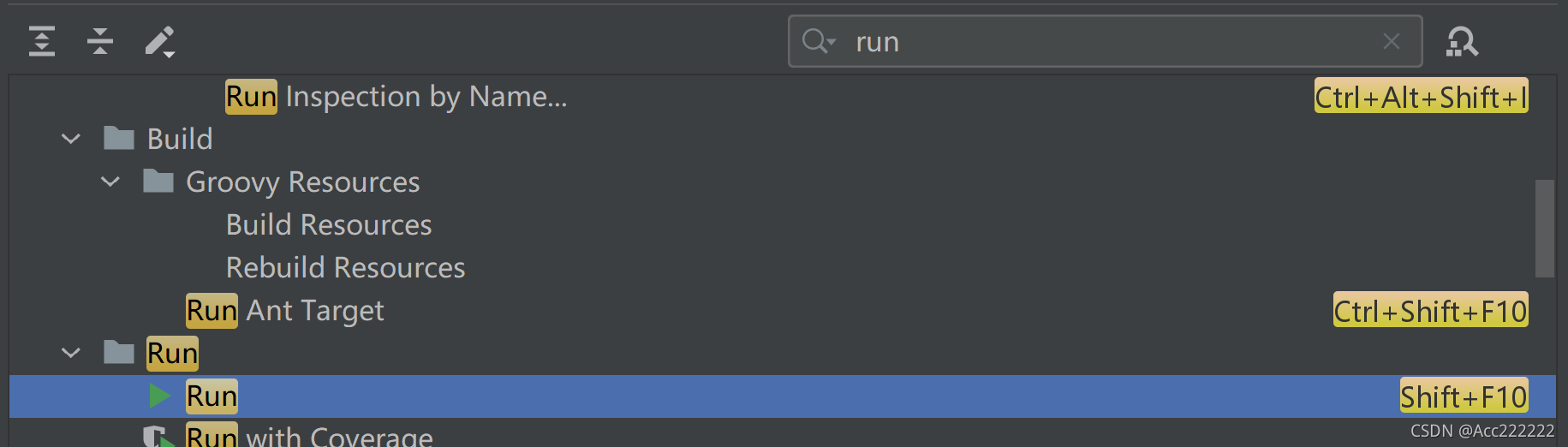Clear the search field with X
The height and width of the screenshot is (447, 1568).
click(x=1392, y=41)
